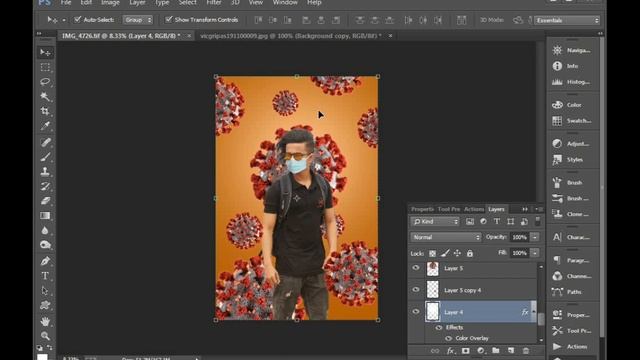This screenshot has height=360, width=640.
Task: Open the layer filter Kind dropdown
Action: pos(435,222)
